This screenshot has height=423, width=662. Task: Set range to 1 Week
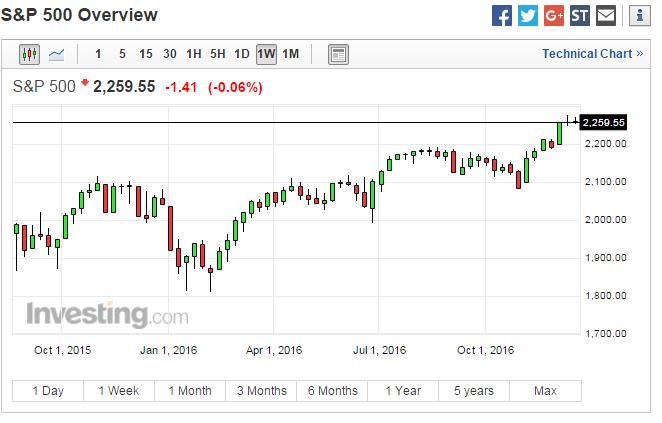click(x=119, y=391)
